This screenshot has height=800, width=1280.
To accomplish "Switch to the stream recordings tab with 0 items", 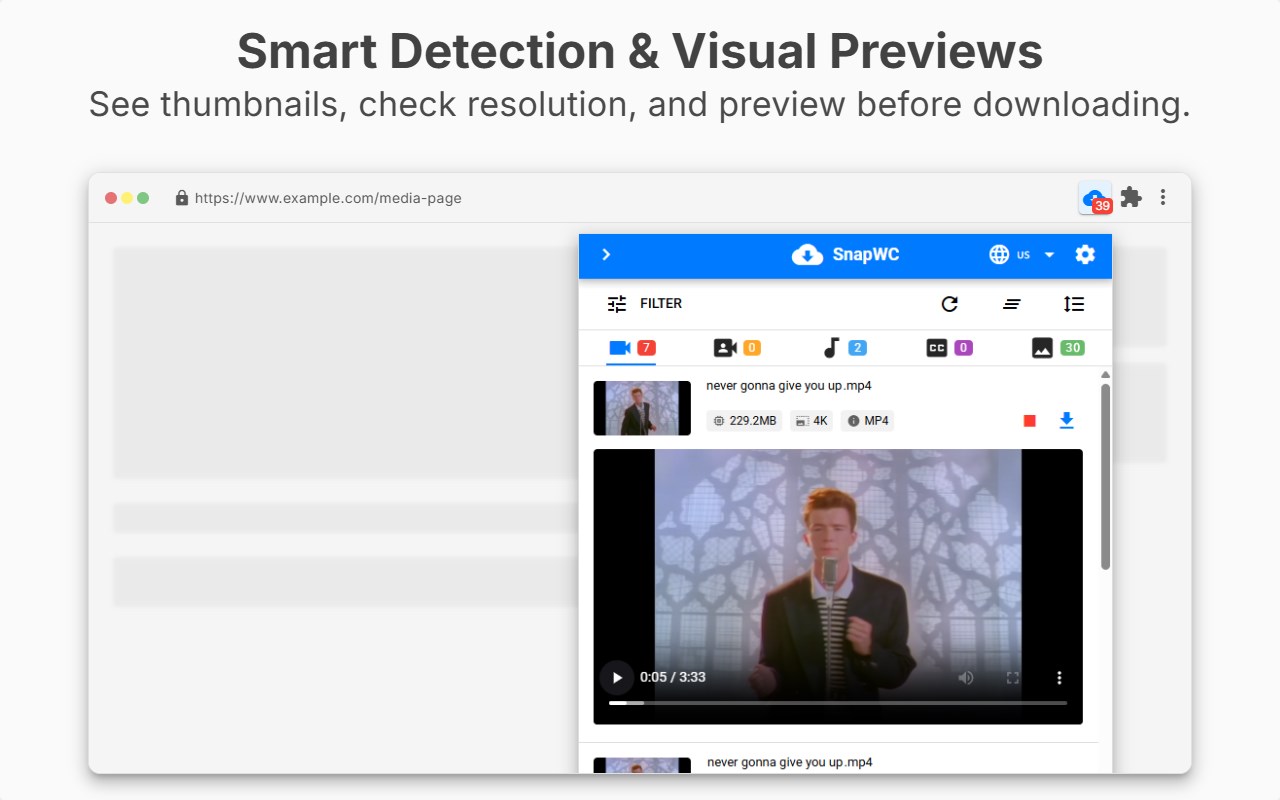I will [x=737, y=348].
